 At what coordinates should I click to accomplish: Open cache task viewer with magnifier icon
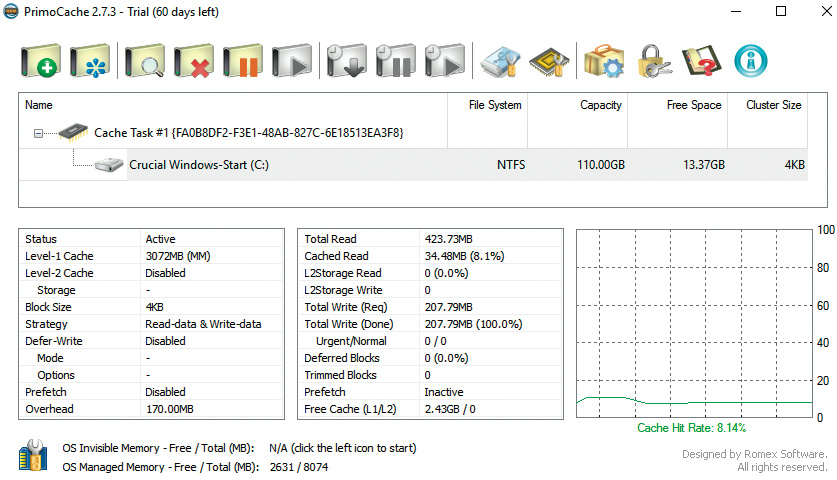click(x=145, y=61)
